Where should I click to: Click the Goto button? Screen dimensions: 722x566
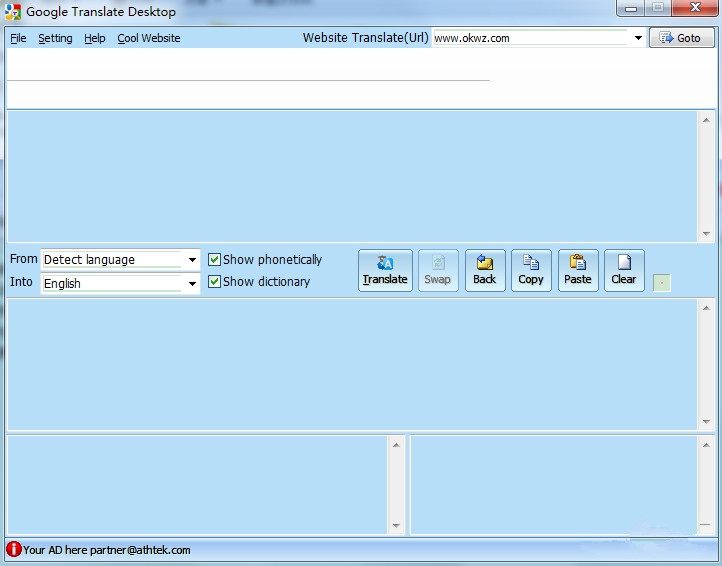click(681, 38)
